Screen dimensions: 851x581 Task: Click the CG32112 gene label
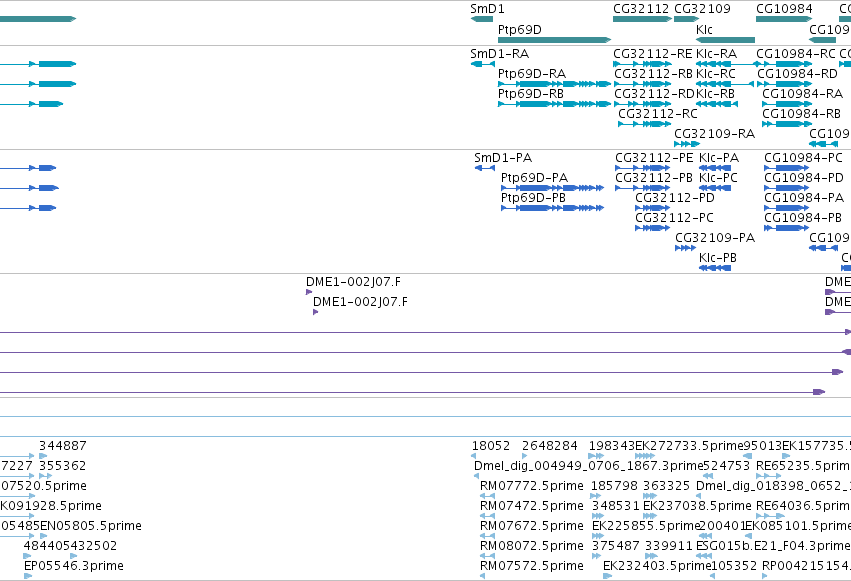pos(641,9)
